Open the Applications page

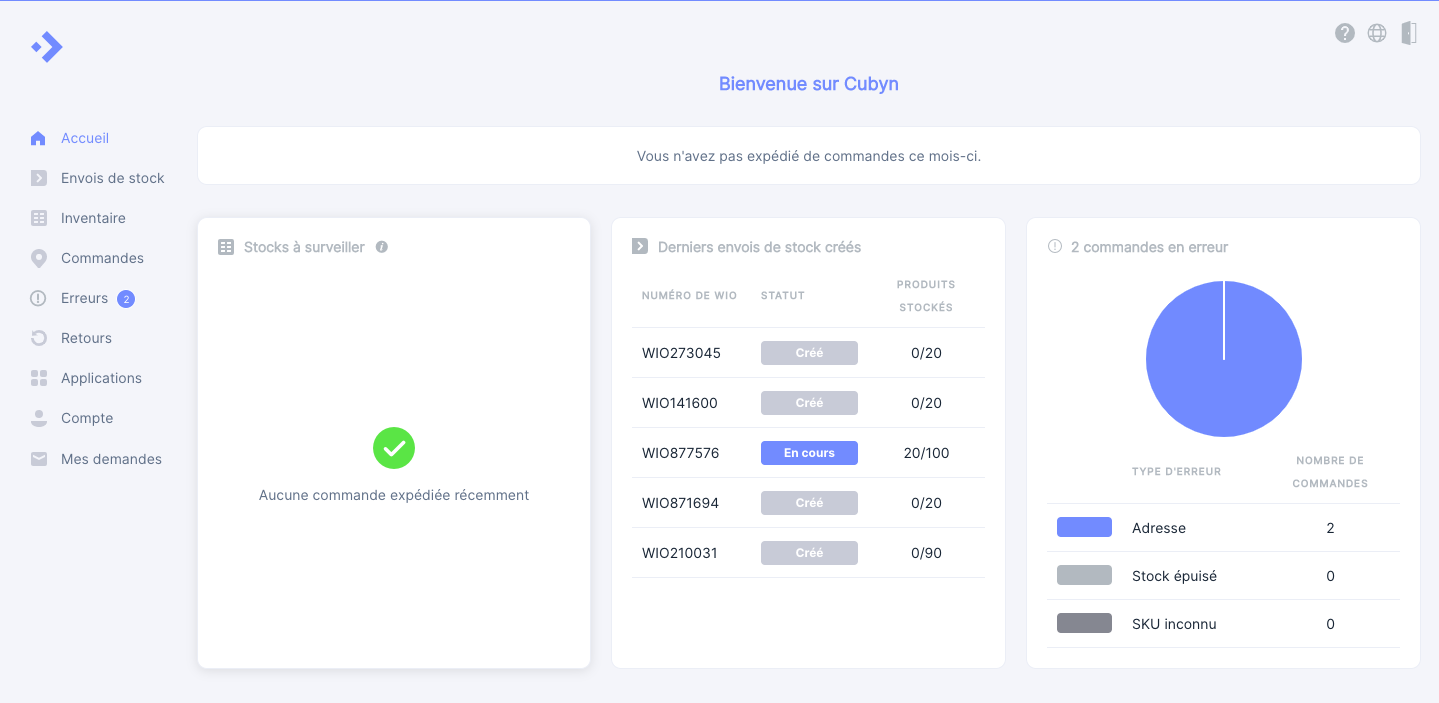pyautogui.click(x=101, y=378)
